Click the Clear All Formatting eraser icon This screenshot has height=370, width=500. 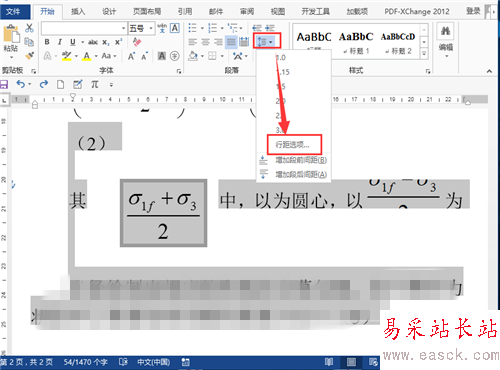point(137,42)
